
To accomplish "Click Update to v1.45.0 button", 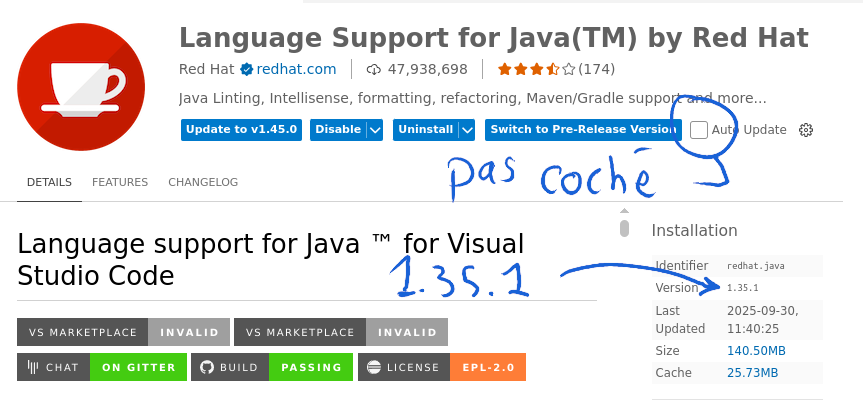I will pyautogui.click(x=242, y=130).
